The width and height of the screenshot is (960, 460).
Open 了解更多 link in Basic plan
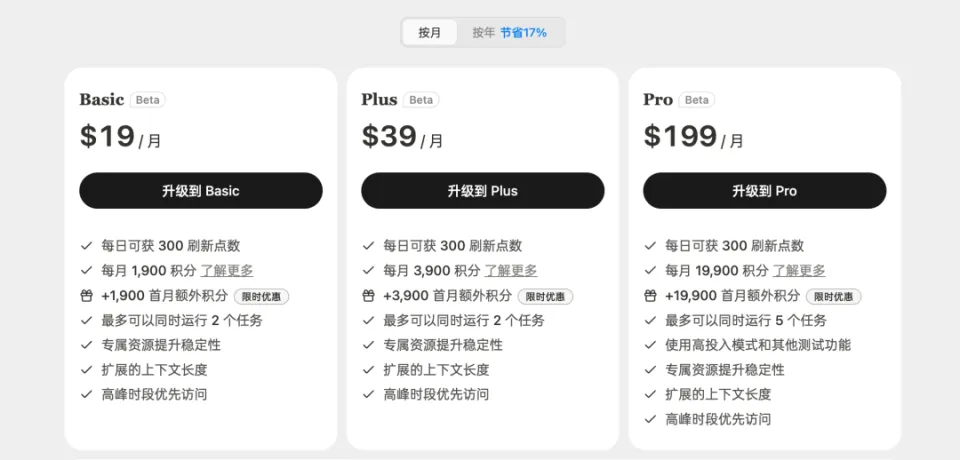click(x=227, y=271)
